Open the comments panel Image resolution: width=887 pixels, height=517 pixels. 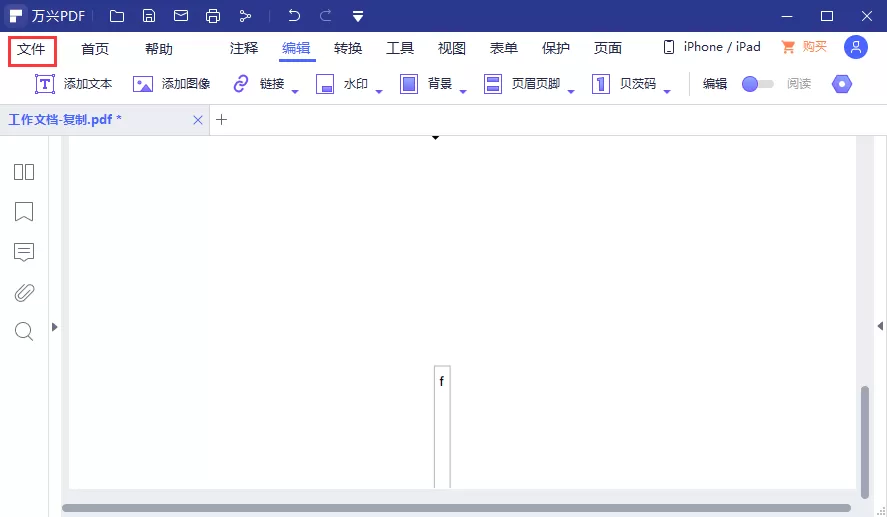click(x=24, y=252)
